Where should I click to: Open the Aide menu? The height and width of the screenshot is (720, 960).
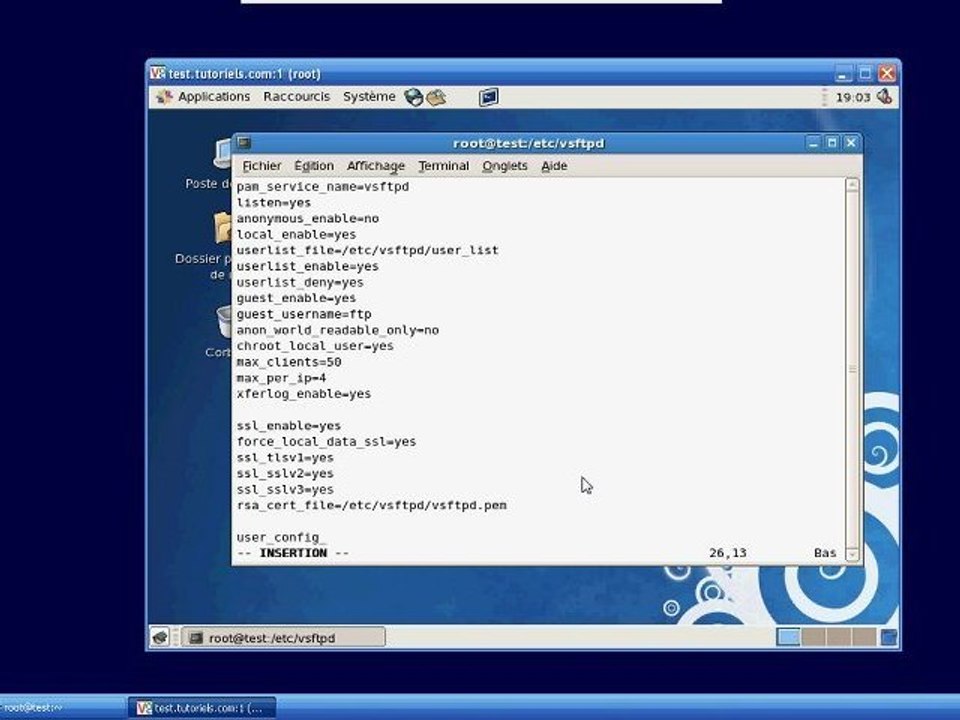[x=554, y=166]
